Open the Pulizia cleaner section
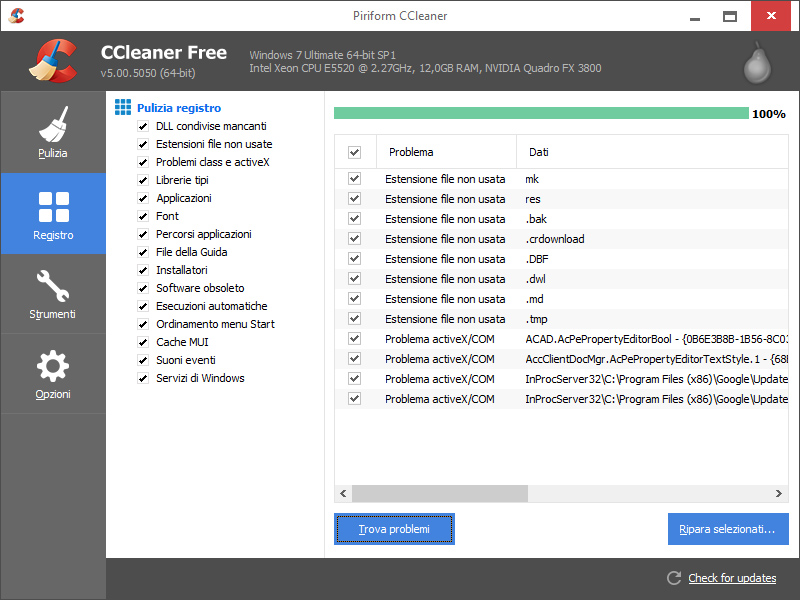 click(53, 132)
